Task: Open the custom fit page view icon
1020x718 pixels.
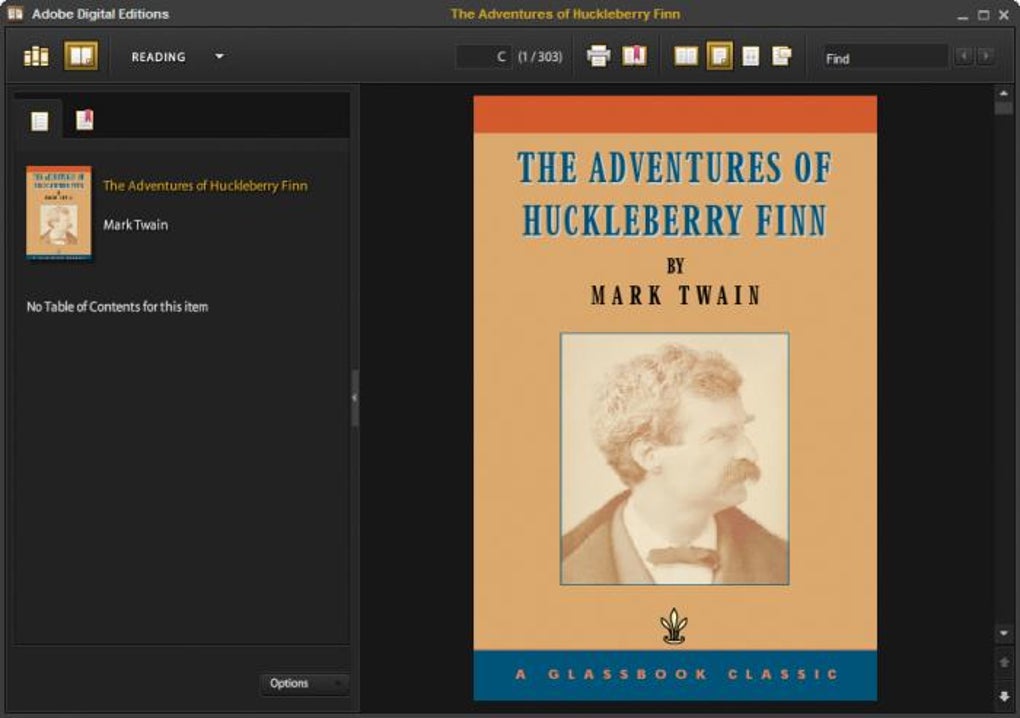Action: (782, 56)
